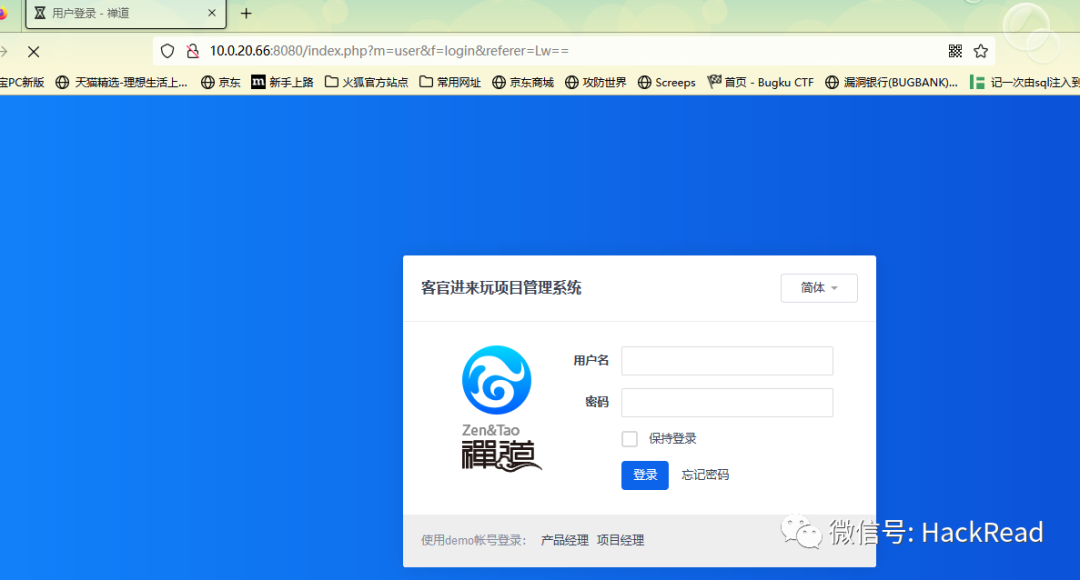
Task: Open the 火狐官方站点 bookmark folder
Action: pos(366,83)
